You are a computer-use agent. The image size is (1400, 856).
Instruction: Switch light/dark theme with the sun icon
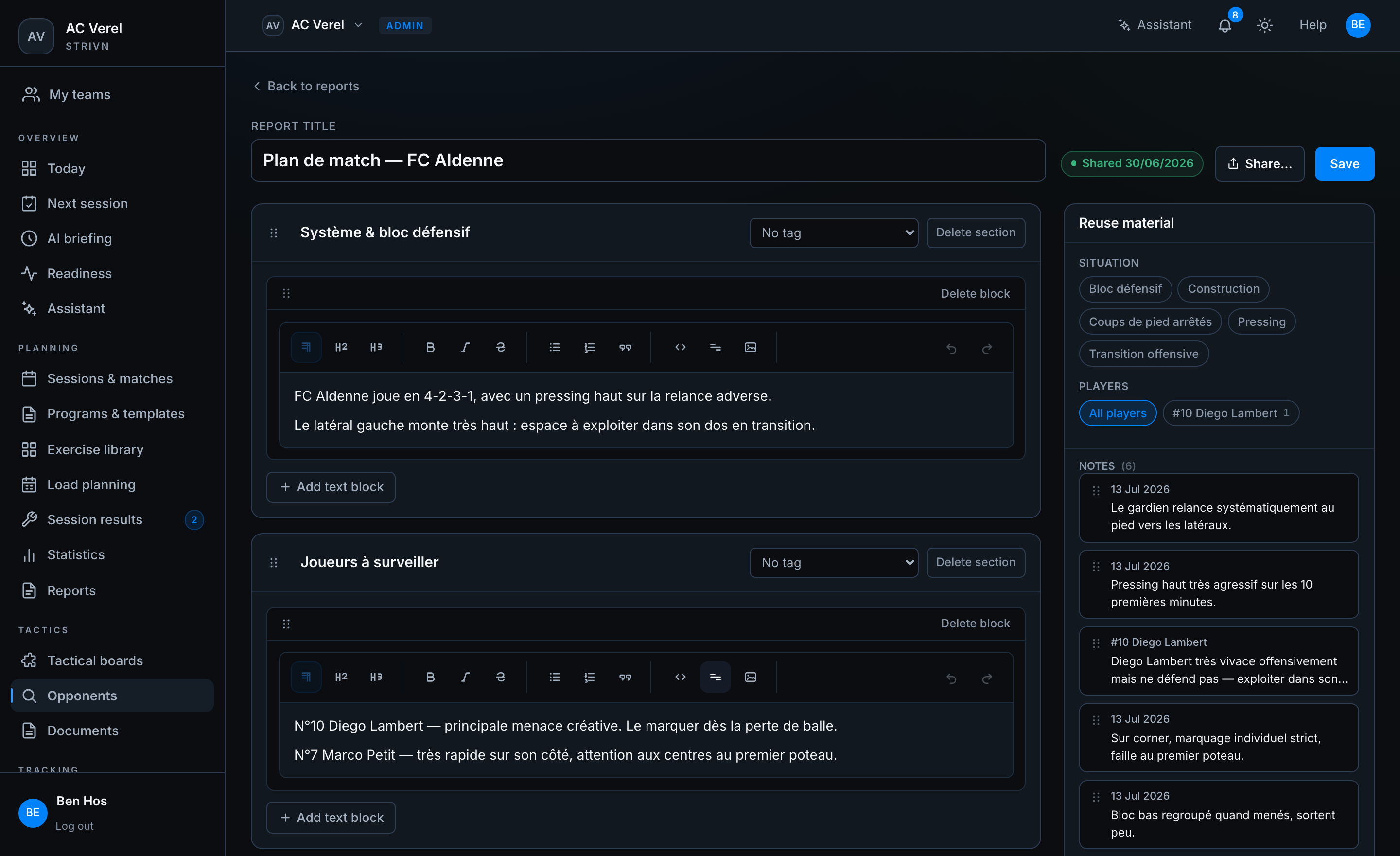1264,26
